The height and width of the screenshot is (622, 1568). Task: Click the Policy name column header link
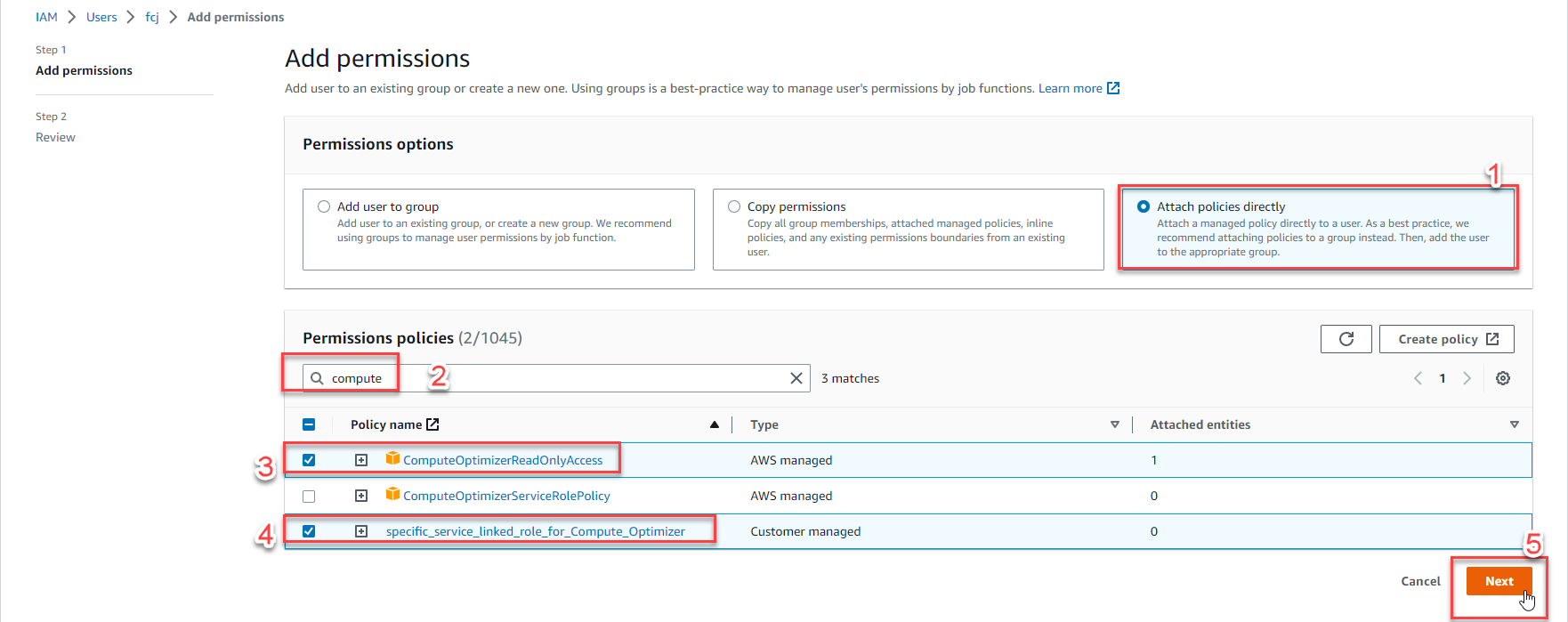pos(386,424)
